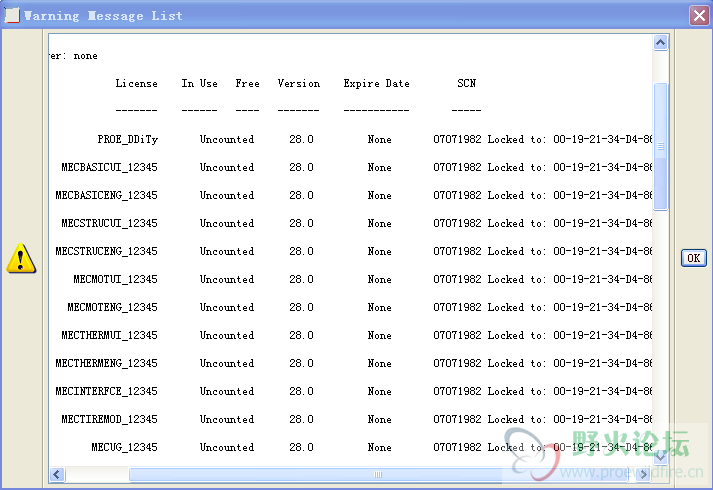This screenshot has height=490, width=713.
Task: Click the vertical scrollbar thumb
Action: tap(660, 146)
